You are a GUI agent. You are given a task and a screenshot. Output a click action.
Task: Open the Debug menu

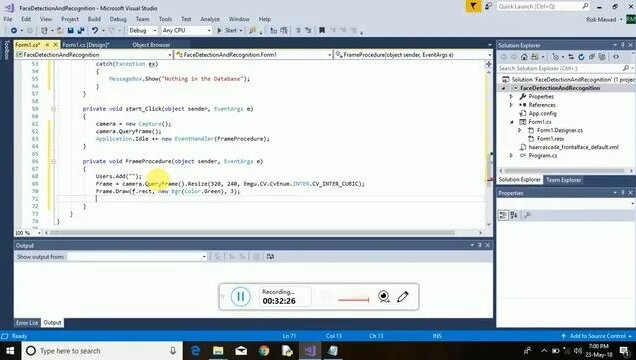[x=118, y=19]
